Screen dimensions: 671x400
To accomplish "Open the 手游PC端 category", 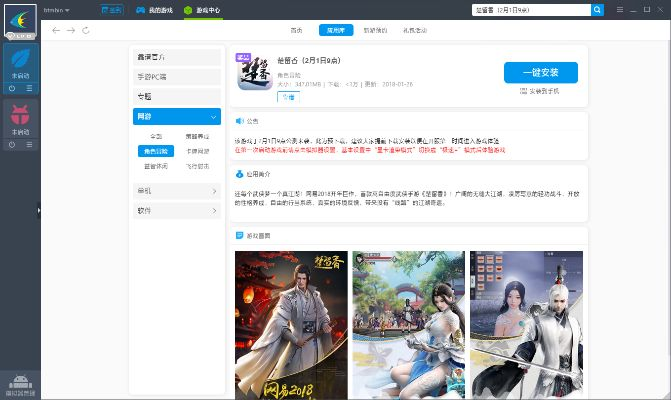I will [177, 77].
